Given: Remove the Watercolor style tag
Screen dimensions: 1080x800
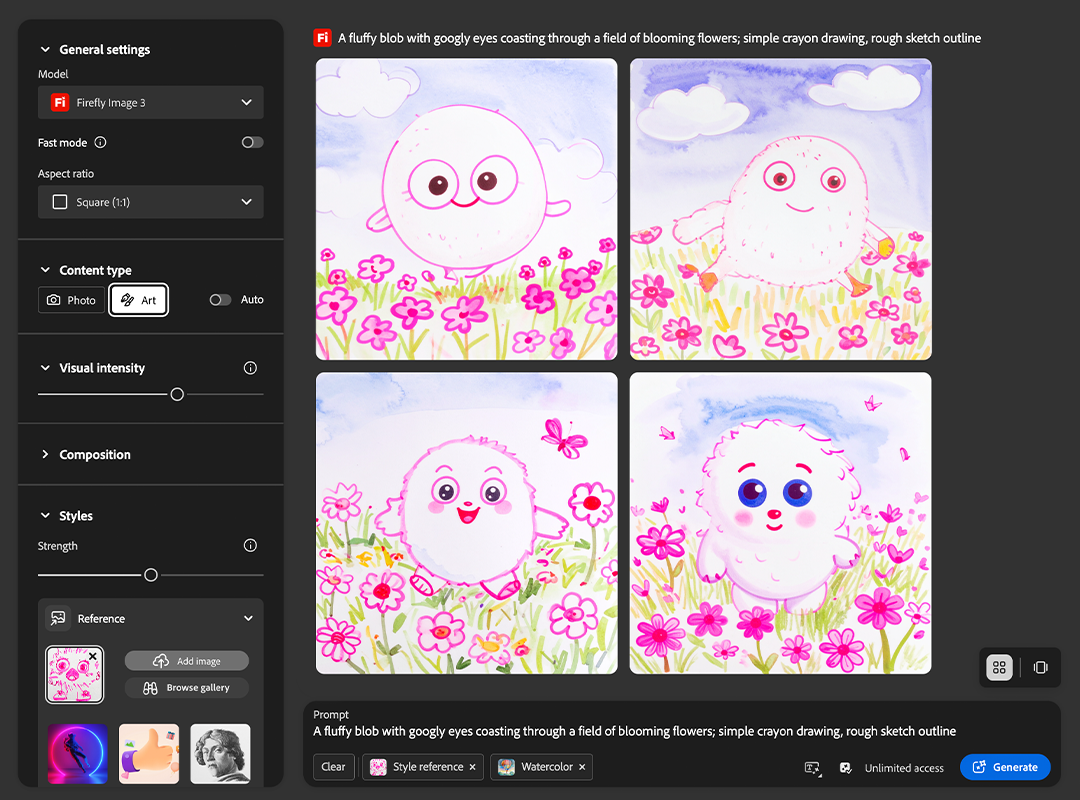Looking at the screenshot, I should (x=582, y=767).
